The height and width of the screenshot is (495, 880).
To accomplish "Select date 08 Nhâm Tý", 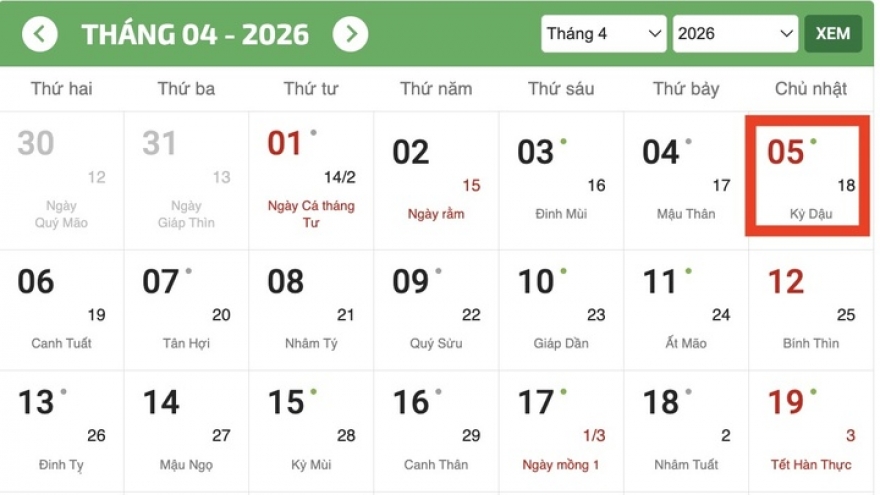I will (311, 310).
